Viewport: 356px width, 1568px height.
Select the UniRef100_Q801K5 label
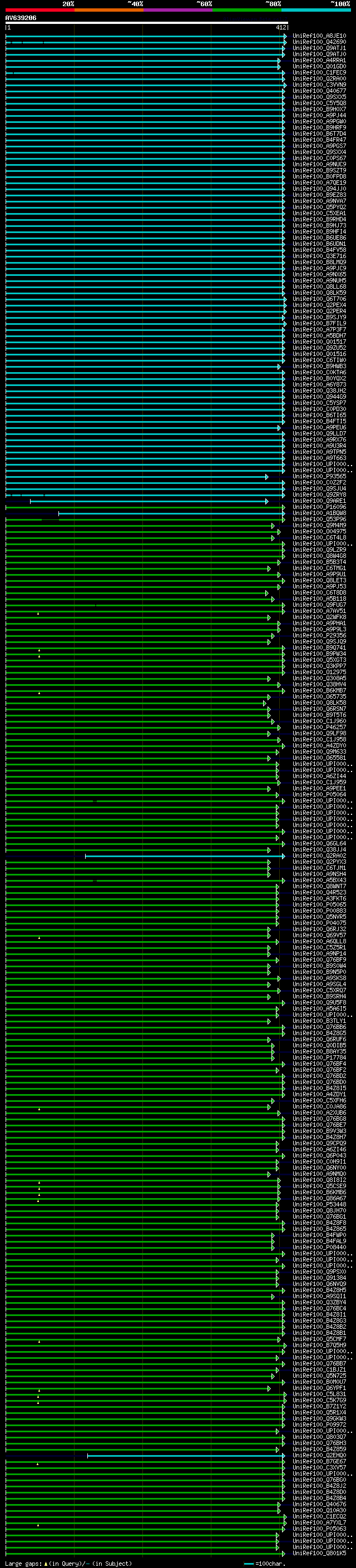click(319, 1554)
